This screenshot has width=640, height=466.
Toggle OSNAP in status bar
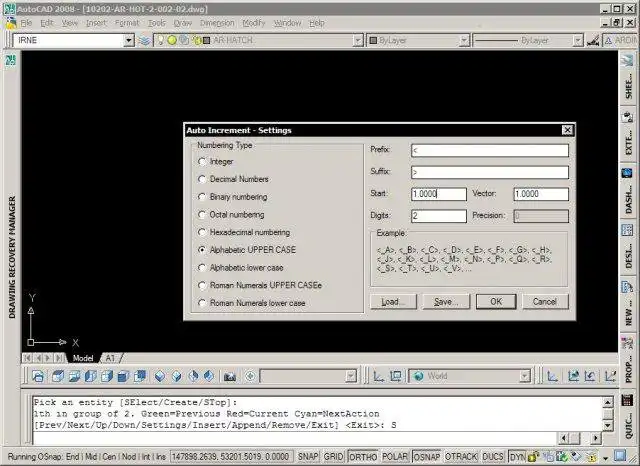pos(427,457)
